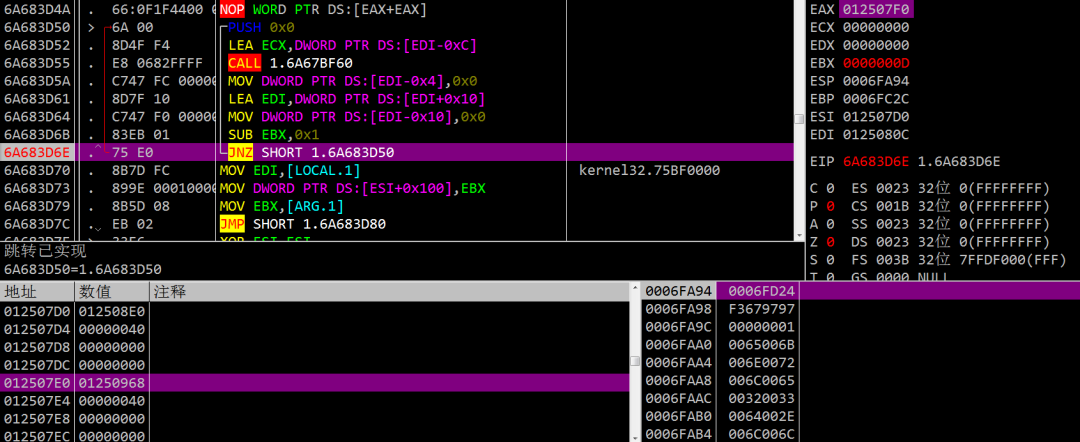Toggle the P parity flag value
Image resolution: width=1080 pixels, height=442 pixels.
pyautogui.click(x=831, y=206)
